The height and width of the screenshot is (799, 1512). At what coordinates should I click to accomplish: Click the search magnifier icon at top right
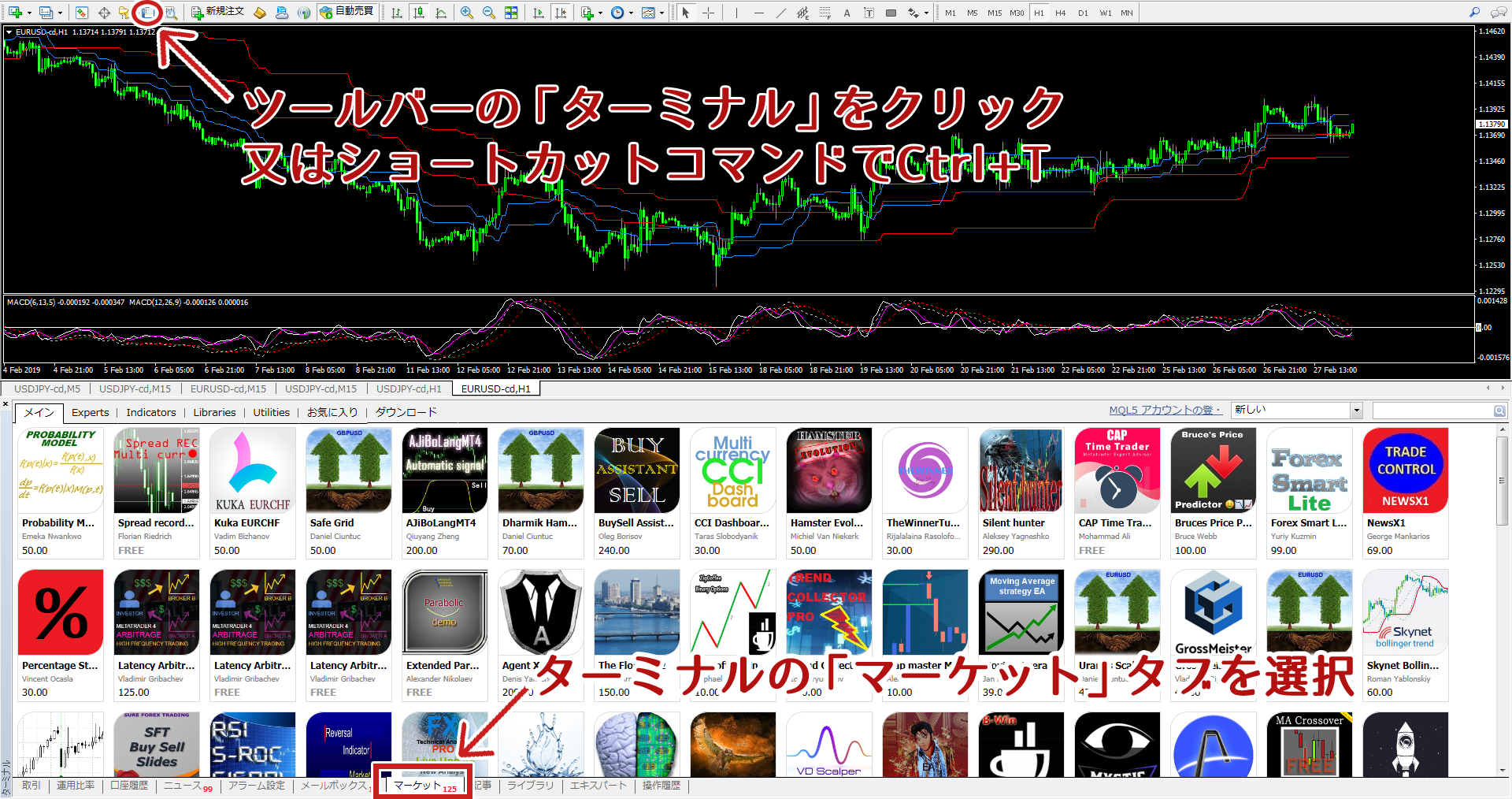point(1475,13)
